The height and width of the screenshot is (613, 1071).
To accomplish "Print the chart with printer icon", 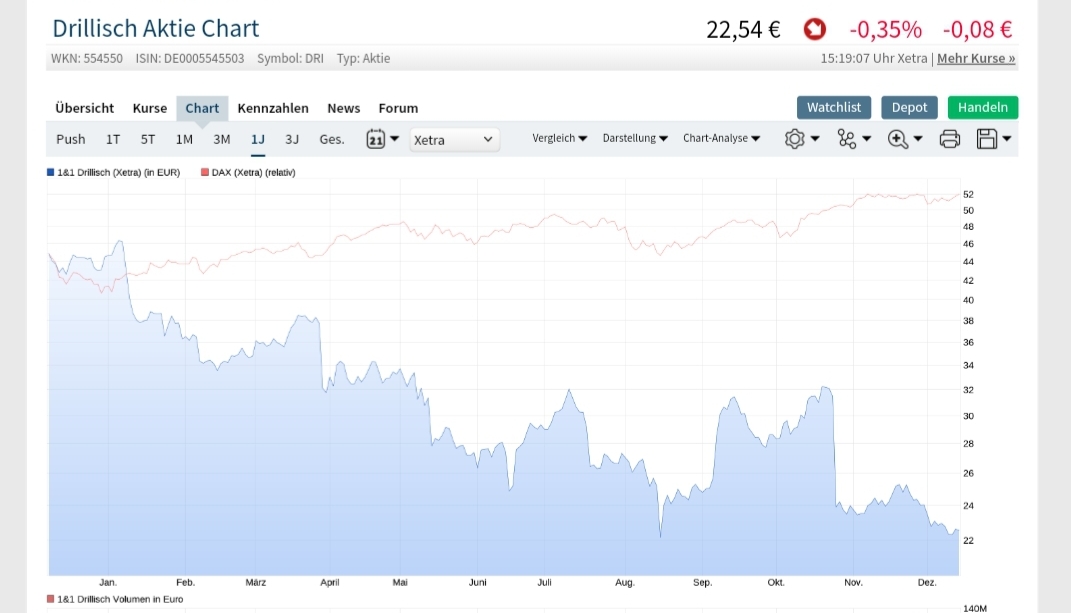I will coord(950,139).
